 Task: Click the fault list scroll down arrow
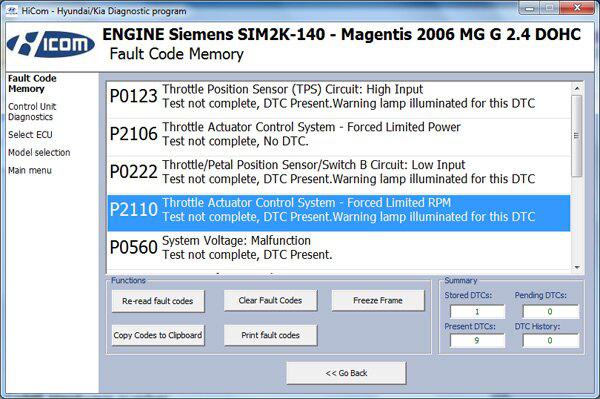[577, 267]
